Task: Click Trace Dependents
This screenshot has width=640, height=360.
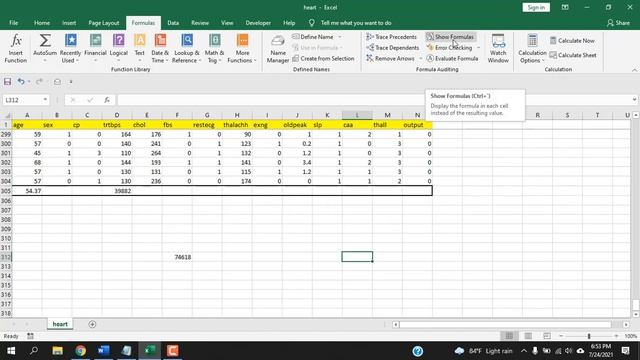Action: click(x=392, y=48)
